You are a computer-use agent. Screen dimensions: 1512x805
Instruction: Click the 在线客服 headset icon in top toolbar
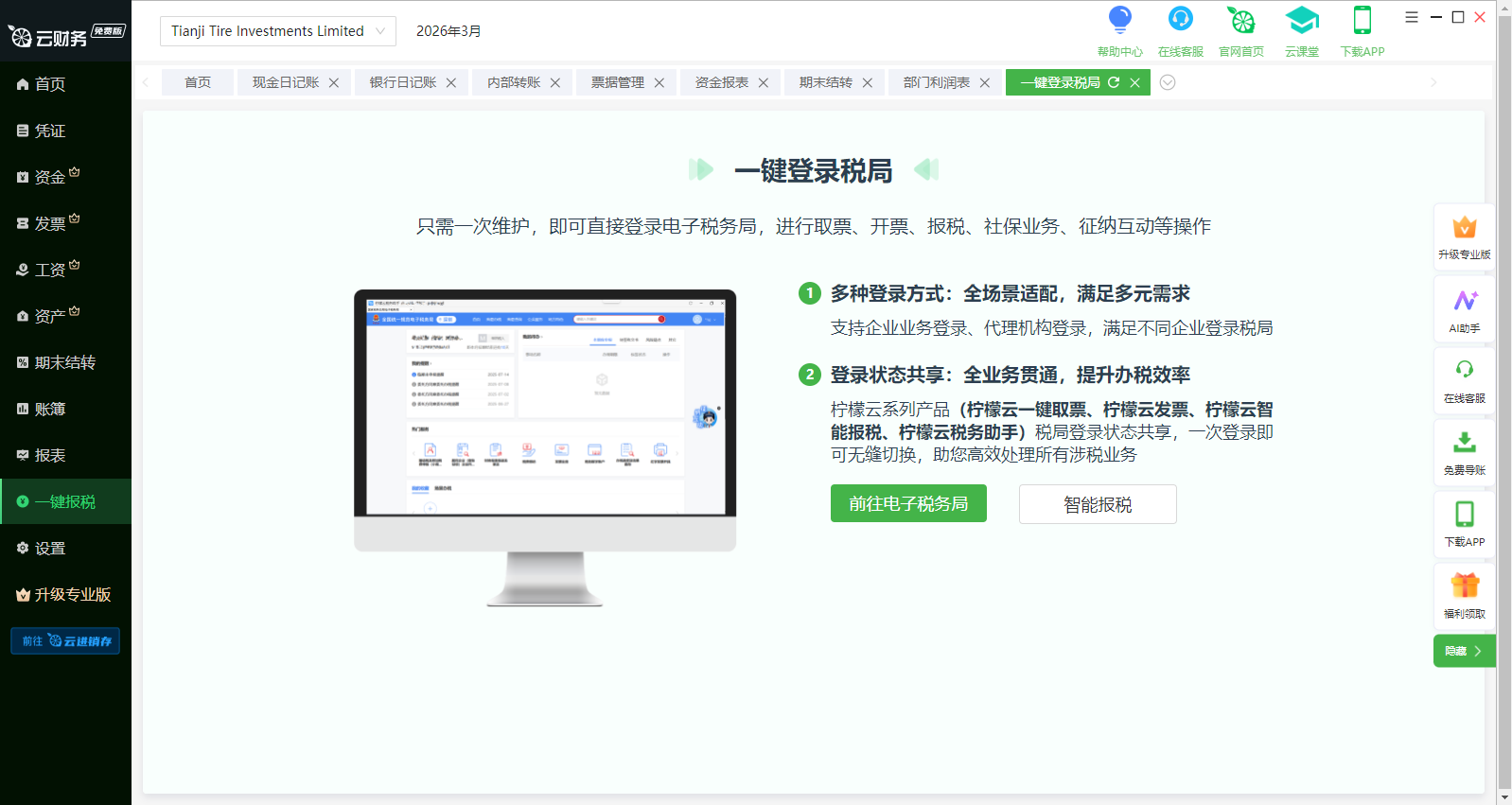point(1180,21)
